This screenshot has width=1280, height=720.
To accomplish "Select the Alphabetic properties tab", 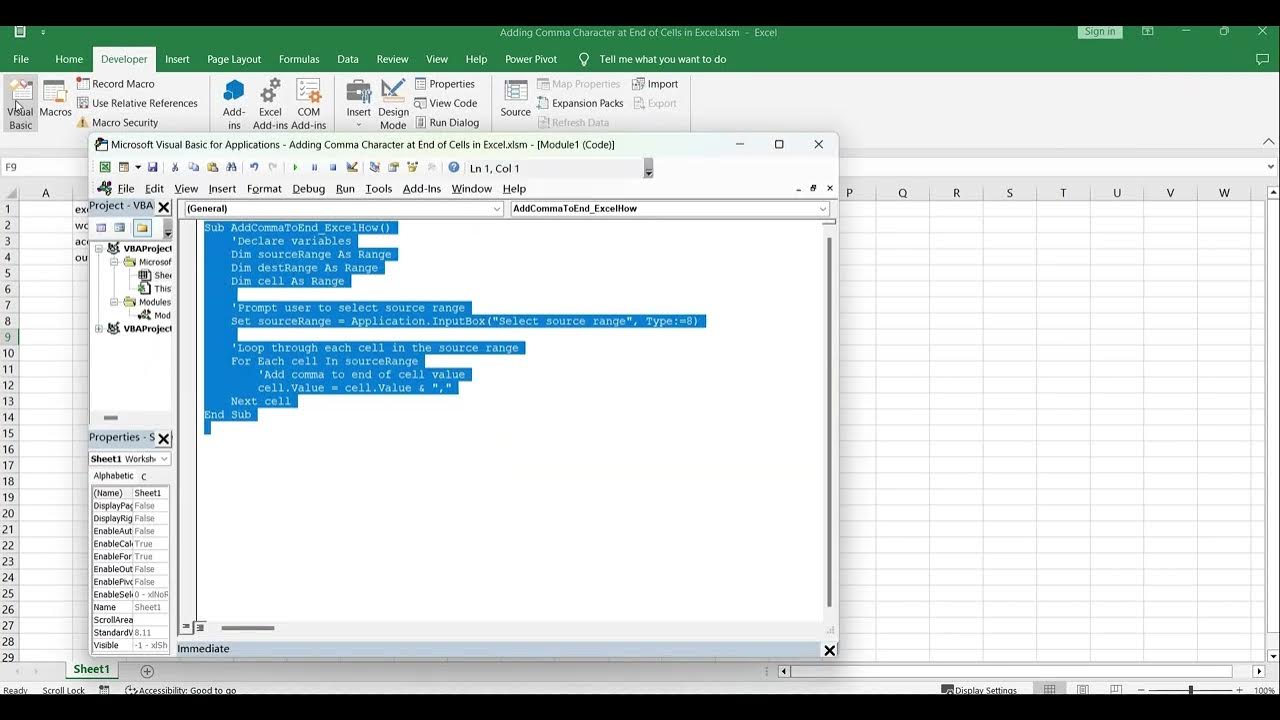I will pos(113,476).
